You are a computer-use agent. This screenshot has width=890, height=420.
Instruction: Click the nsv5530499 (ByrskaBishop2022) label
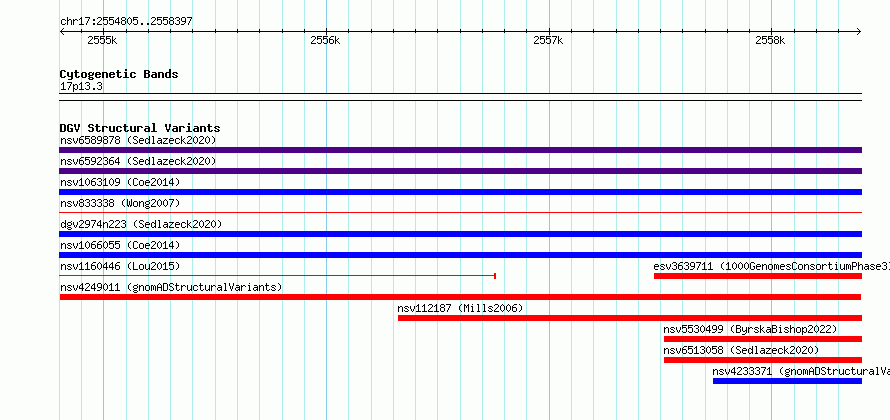click(750, 329)
